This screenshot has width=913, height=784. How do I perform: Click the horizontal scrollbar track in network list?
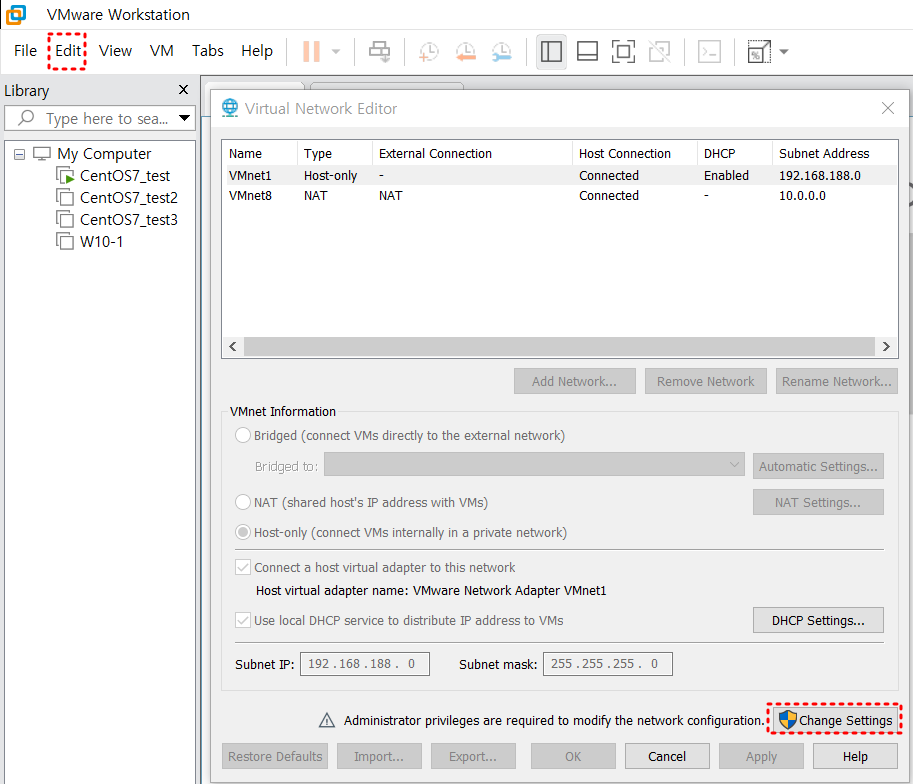559,347
